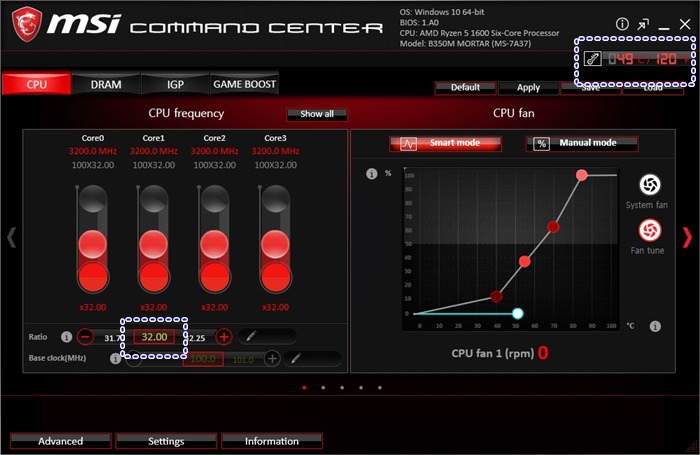This screenshot has height=455, width=700.
Task: Go to the third page dot indicator
Action: coord(342,388)
